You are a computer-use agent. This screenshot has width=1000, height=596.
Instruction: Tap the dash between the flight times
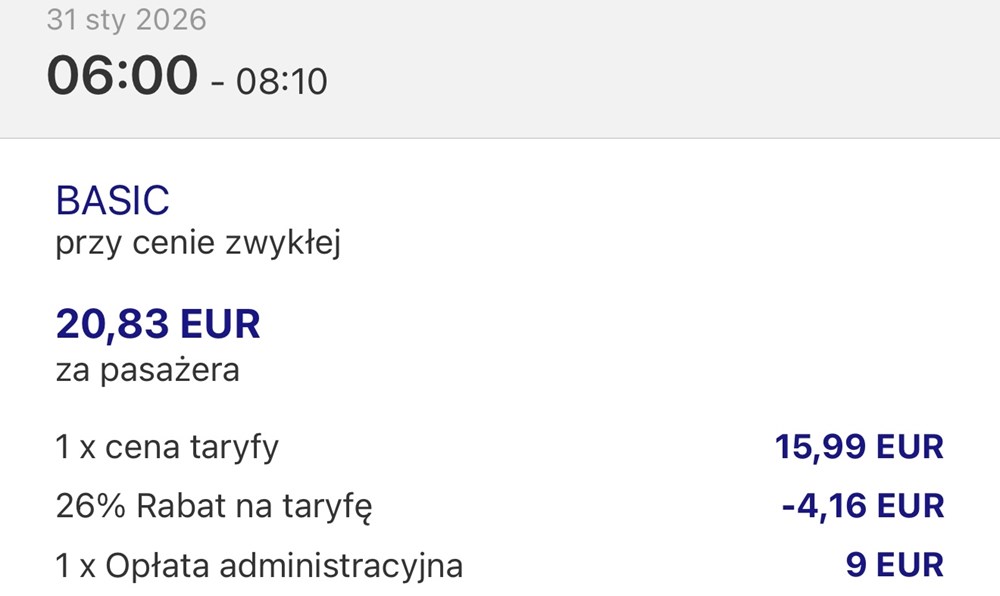(217, 82)
